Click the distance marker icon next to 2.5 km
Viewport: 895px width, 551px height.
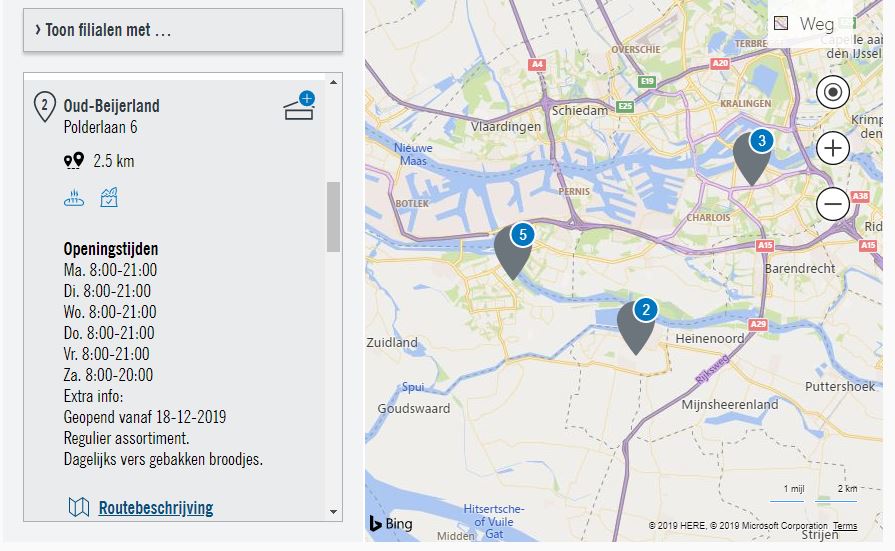(x=74, y=160)
